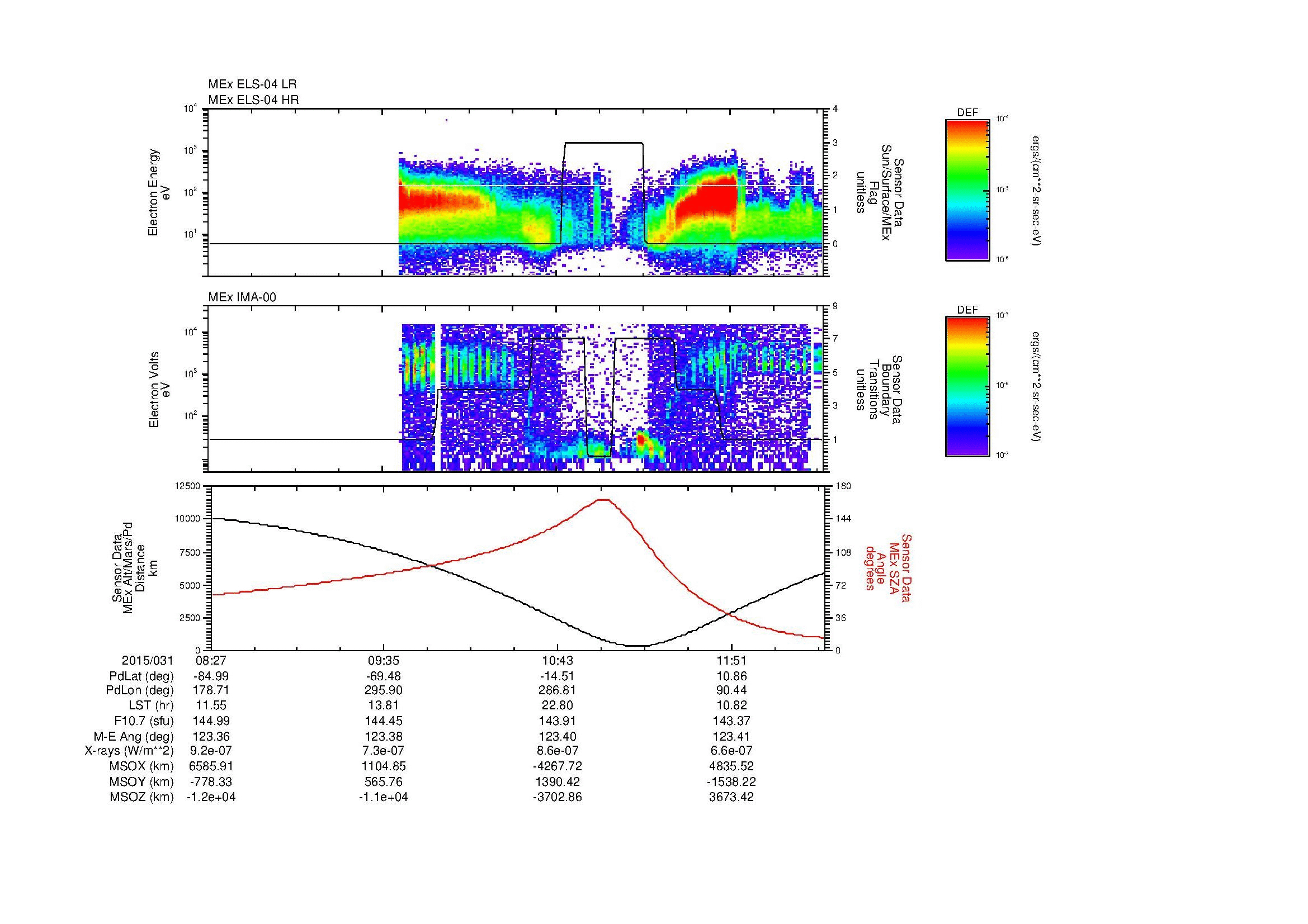Click the MSOY value '1390.42'
The image size is (1308, 924).
click(557, 781)
